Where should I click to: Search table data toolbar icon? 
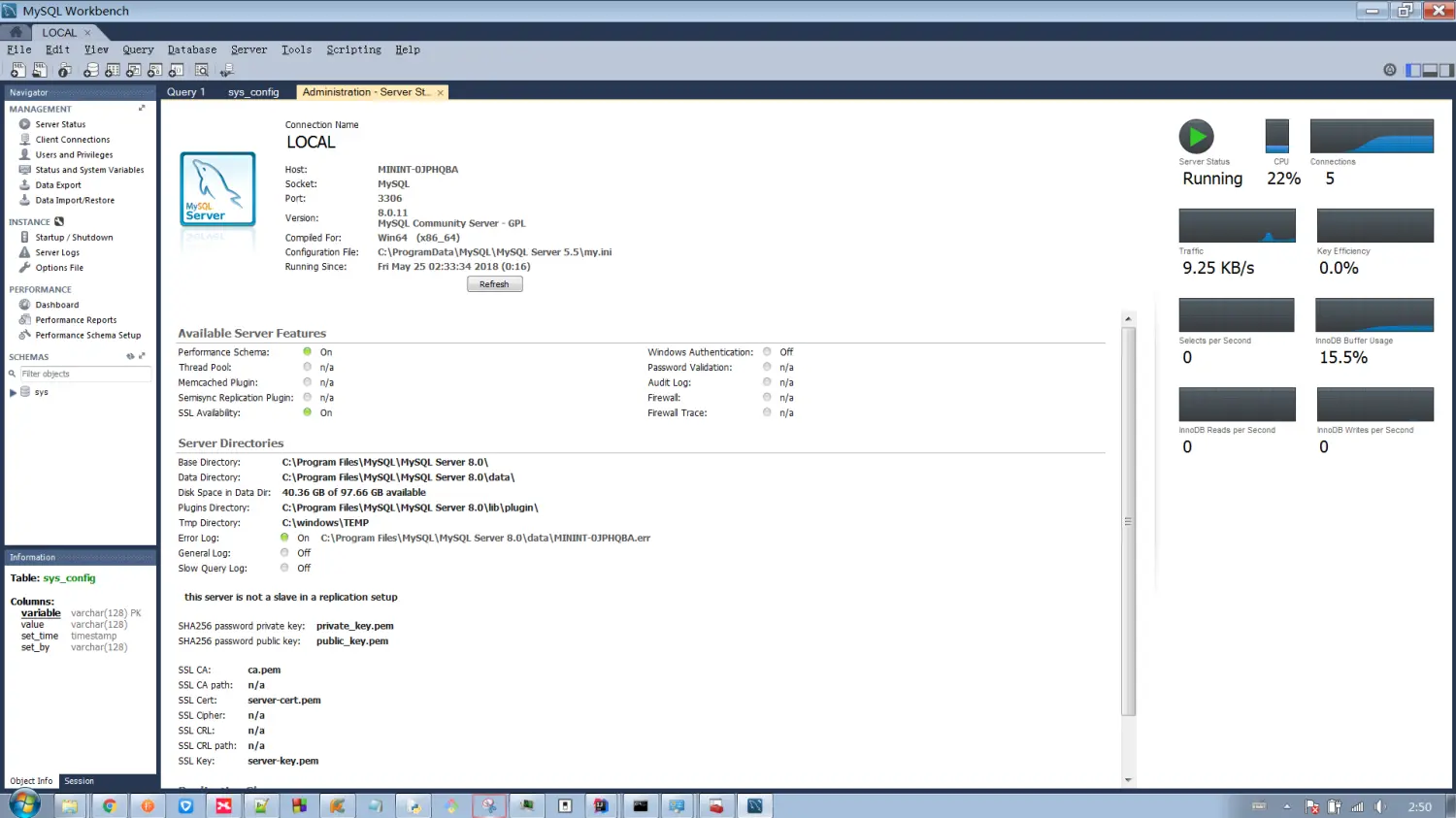(202, 70)
